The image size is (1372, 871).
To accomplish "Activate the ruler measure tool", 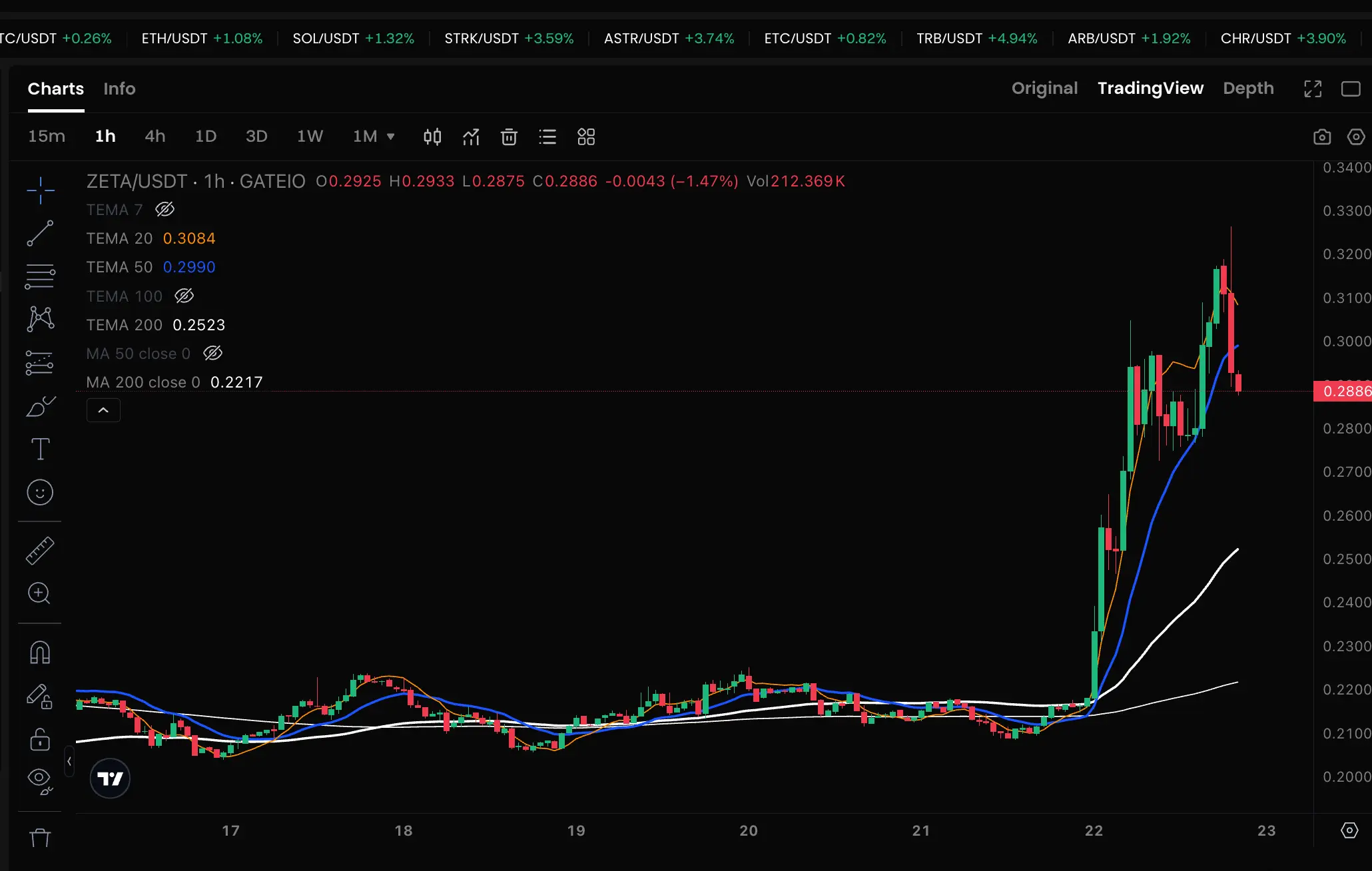I will (40, 551).
